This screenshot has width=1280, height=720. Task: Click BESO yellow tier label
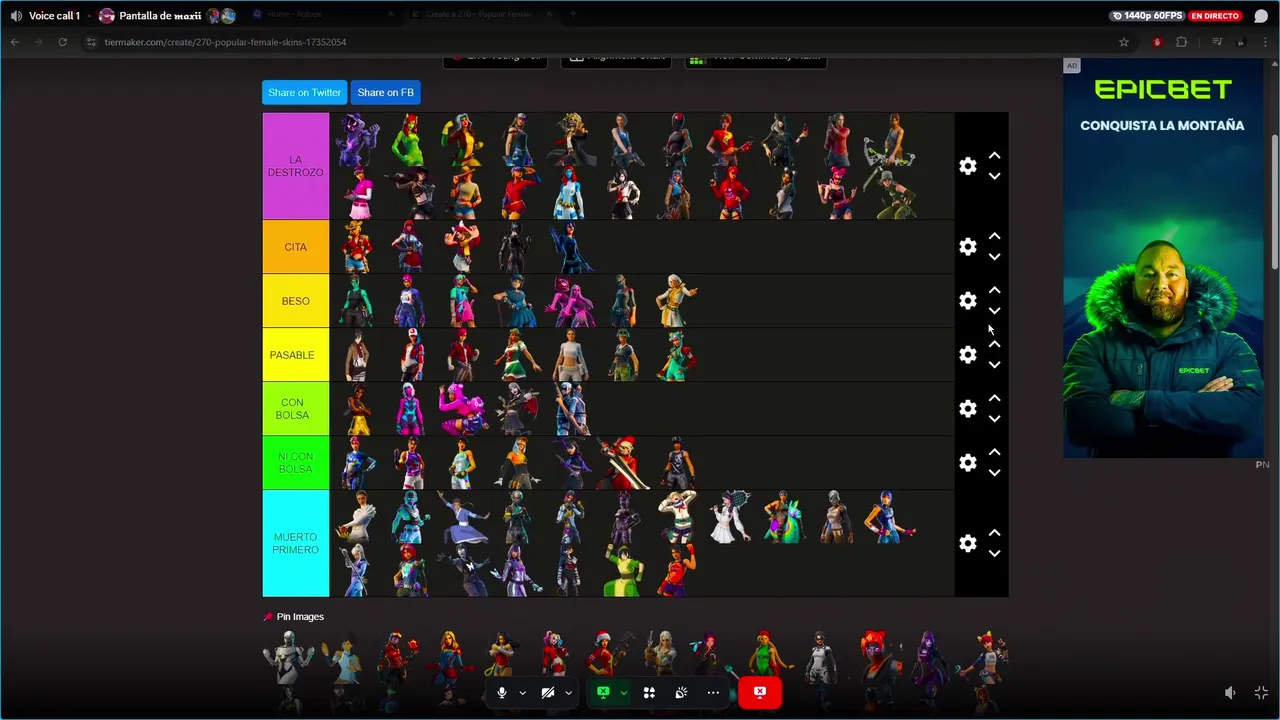[x=295, y=301]
